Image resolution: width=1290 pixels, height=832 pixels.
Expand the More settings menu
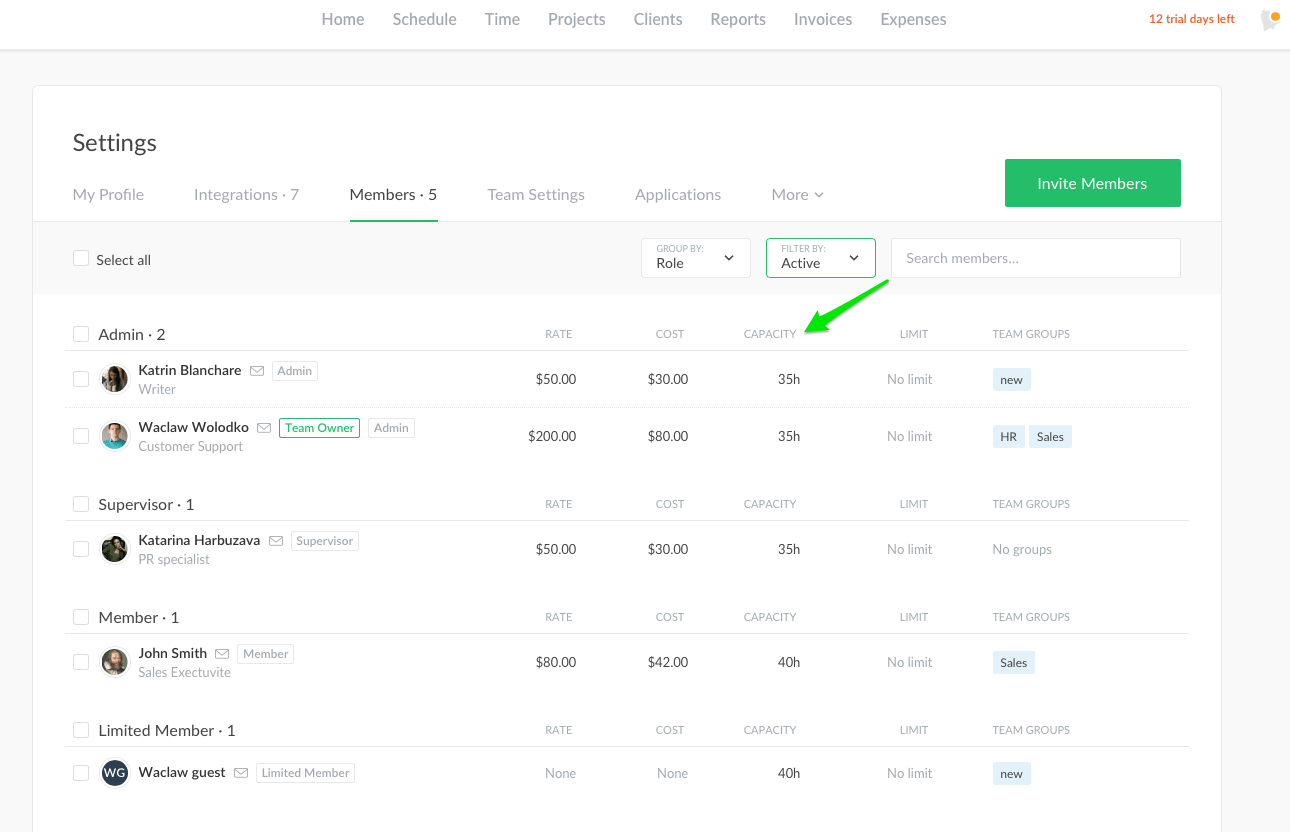[797, 195]
